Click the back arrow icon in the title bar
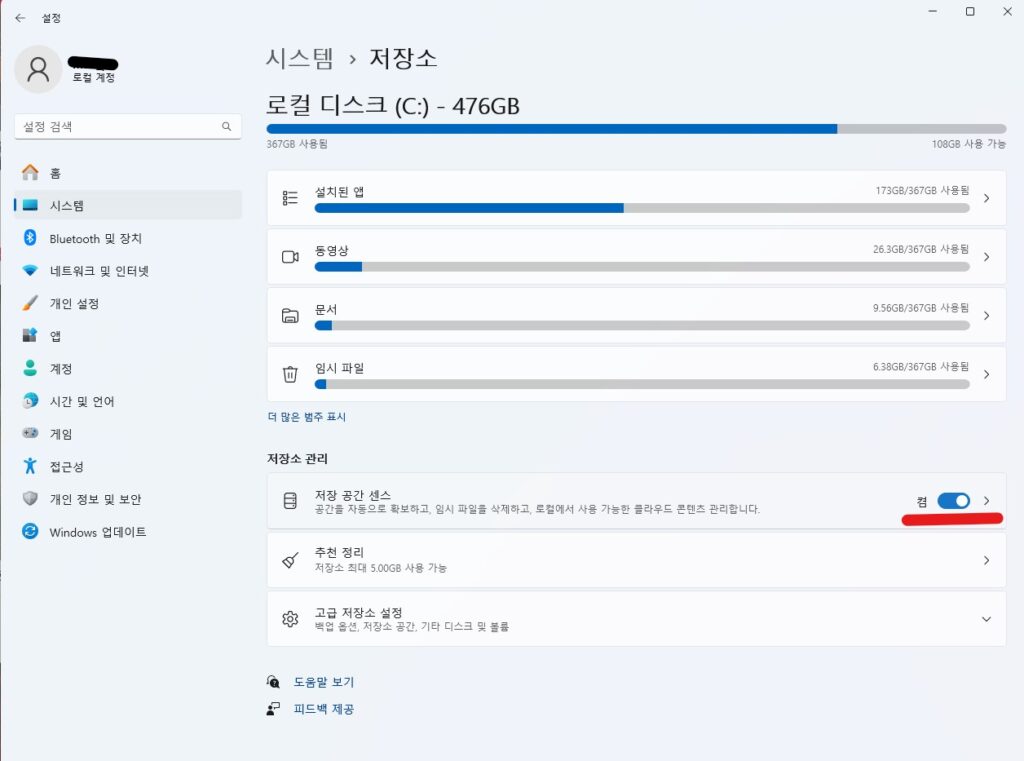 [20, 18]
